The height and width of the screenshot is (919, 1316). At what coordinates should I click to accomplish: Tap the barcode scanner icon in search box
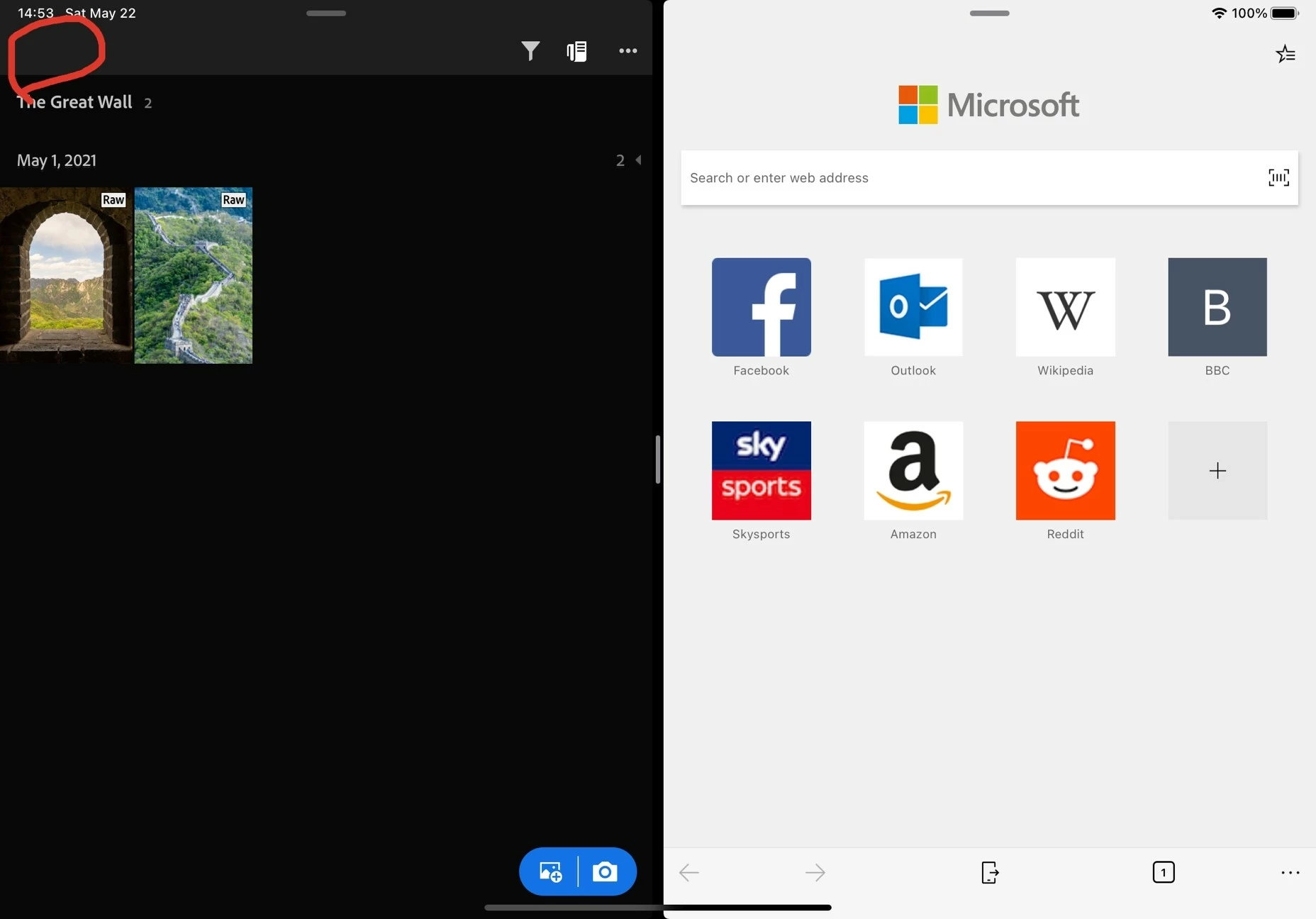(x=1278, y=177)
